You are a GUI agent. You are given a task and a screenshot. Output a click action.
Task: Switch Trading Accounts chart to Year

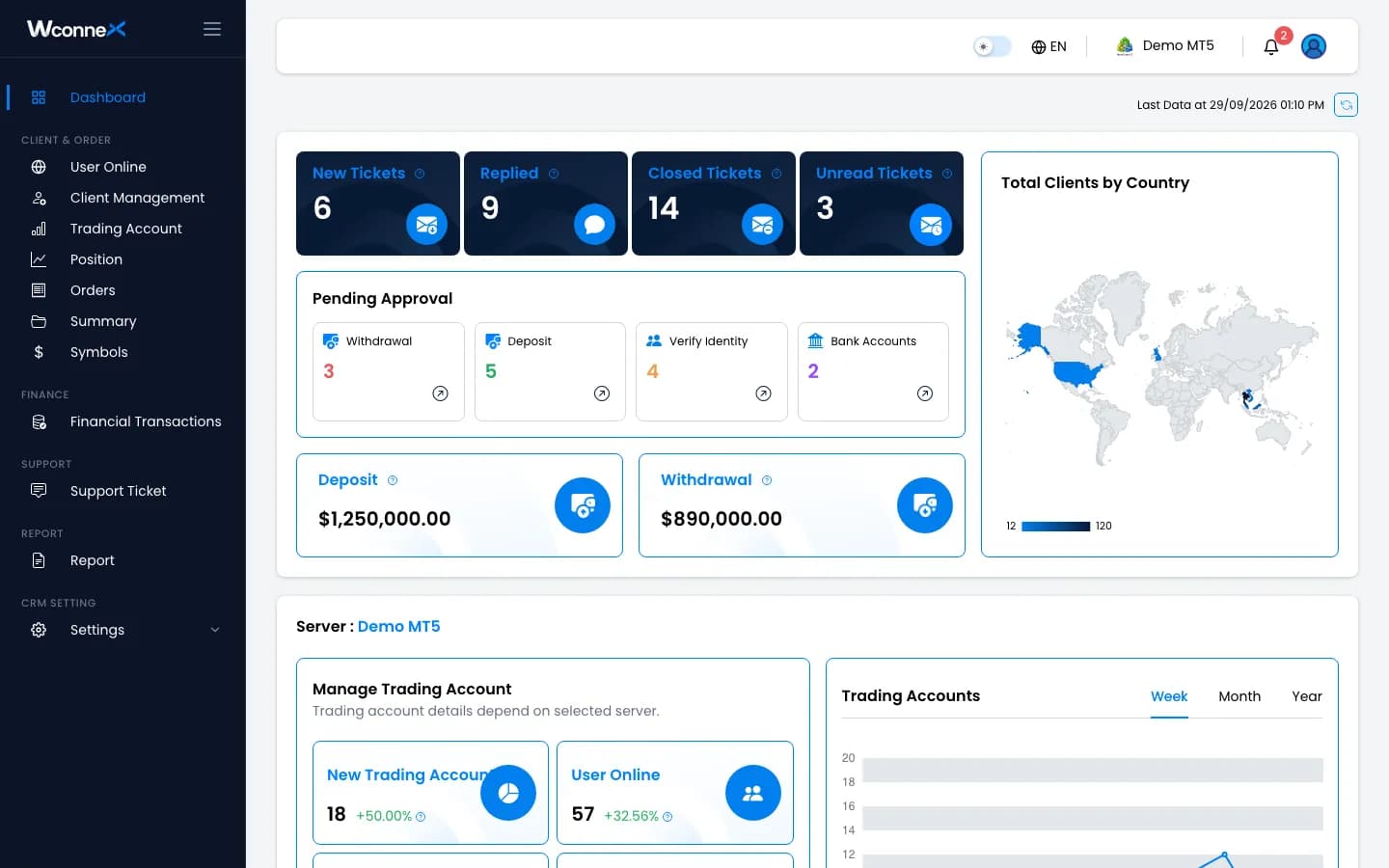[1307, 696]
